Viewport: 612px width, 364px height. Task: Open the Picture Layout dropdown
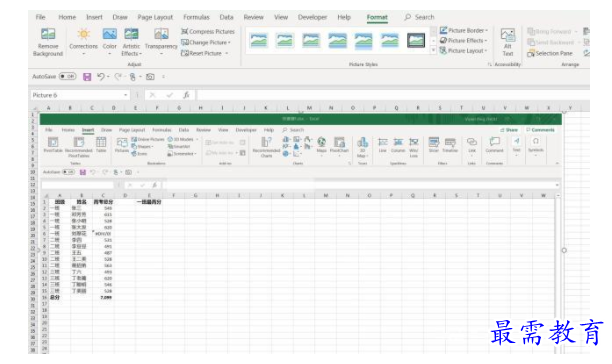(463, 51)
